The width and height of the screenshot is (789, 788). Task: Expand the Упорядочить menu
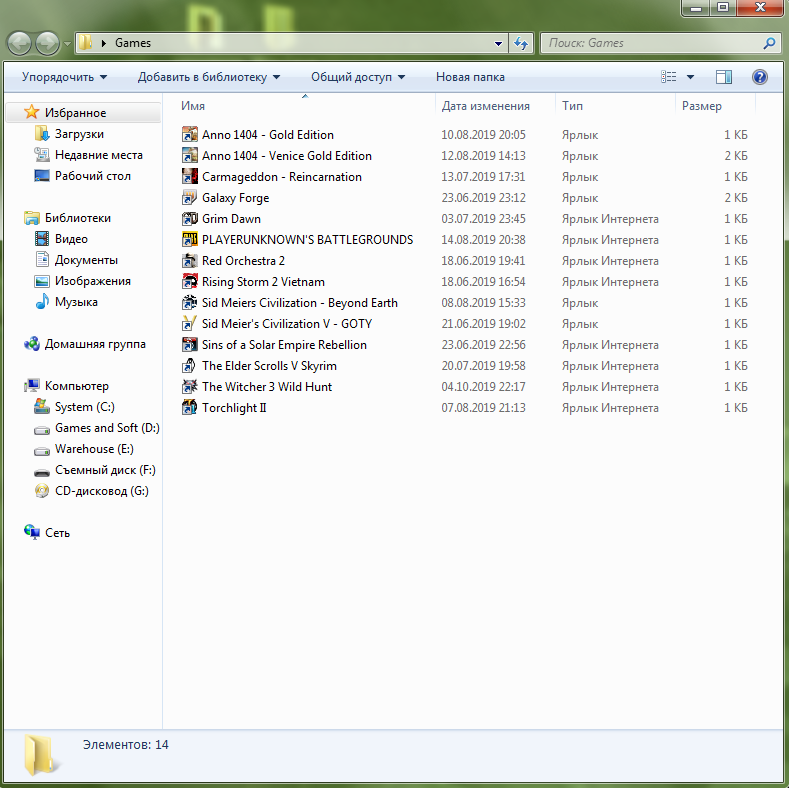(x=64, y=77)
